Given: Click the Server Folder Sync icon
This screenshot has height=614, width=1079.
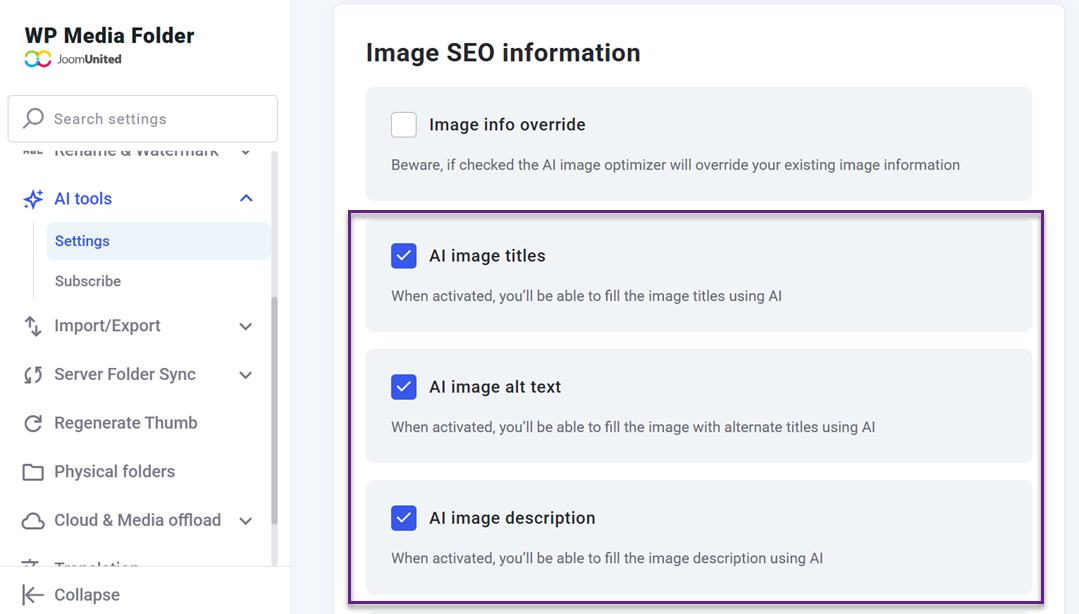Looking at the screenshot, I should pyautogui.click(x=32, y=375).
